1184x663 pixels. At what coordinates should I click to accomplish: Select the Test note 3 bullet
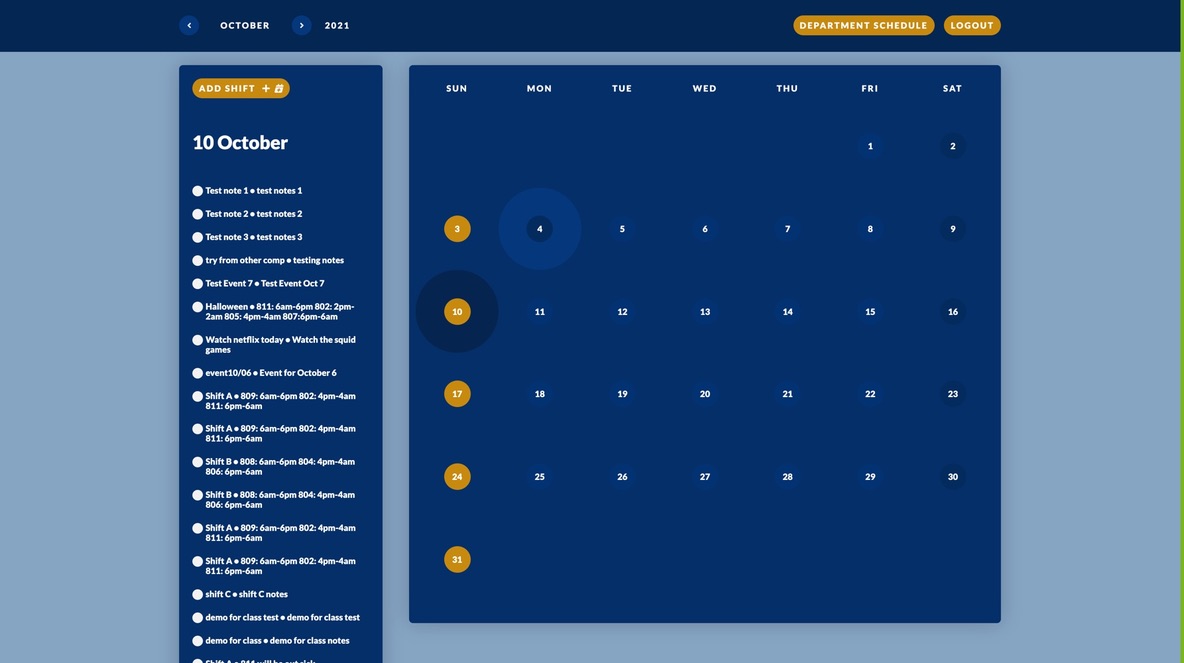click(x=197, y=237)
